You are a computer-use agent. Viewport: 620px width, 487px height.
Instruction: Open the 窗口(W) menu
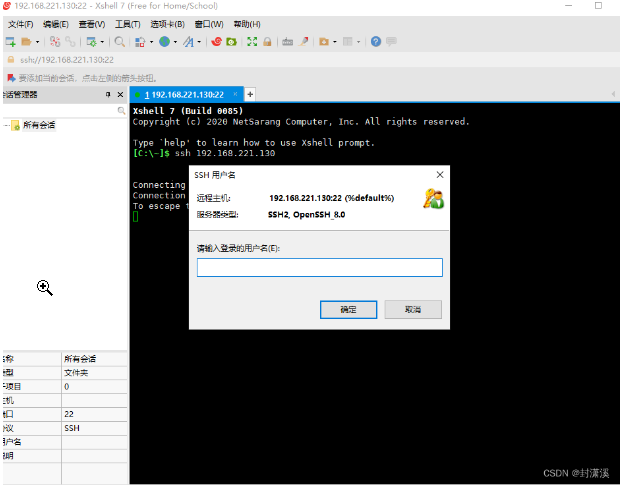[209, 24]
